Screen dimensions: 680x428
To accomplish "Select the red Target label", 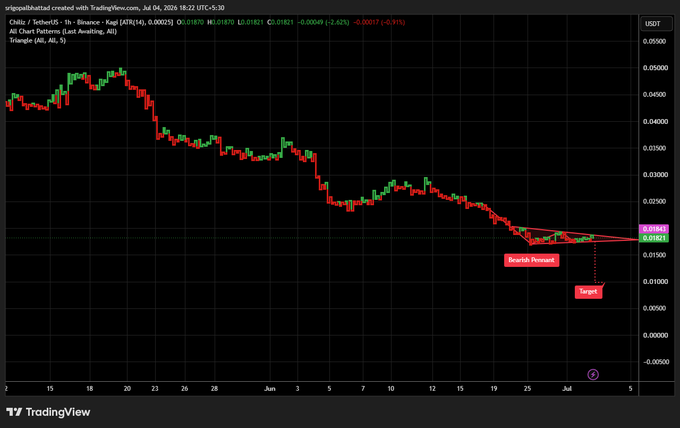I will (588, 291).
